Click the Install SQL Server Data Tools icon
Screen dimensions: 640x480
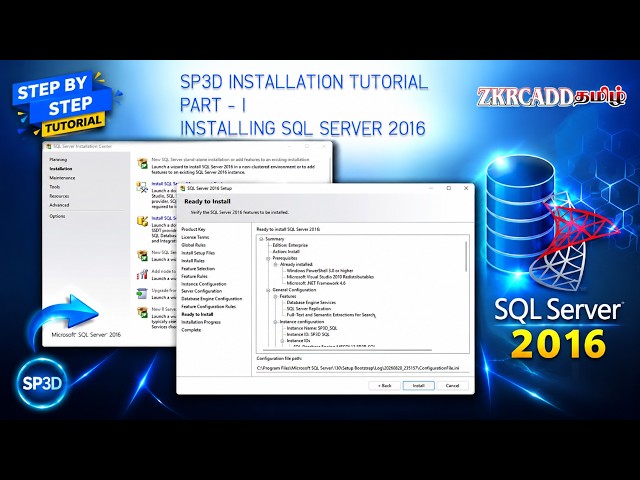click(x=142, y=222)
